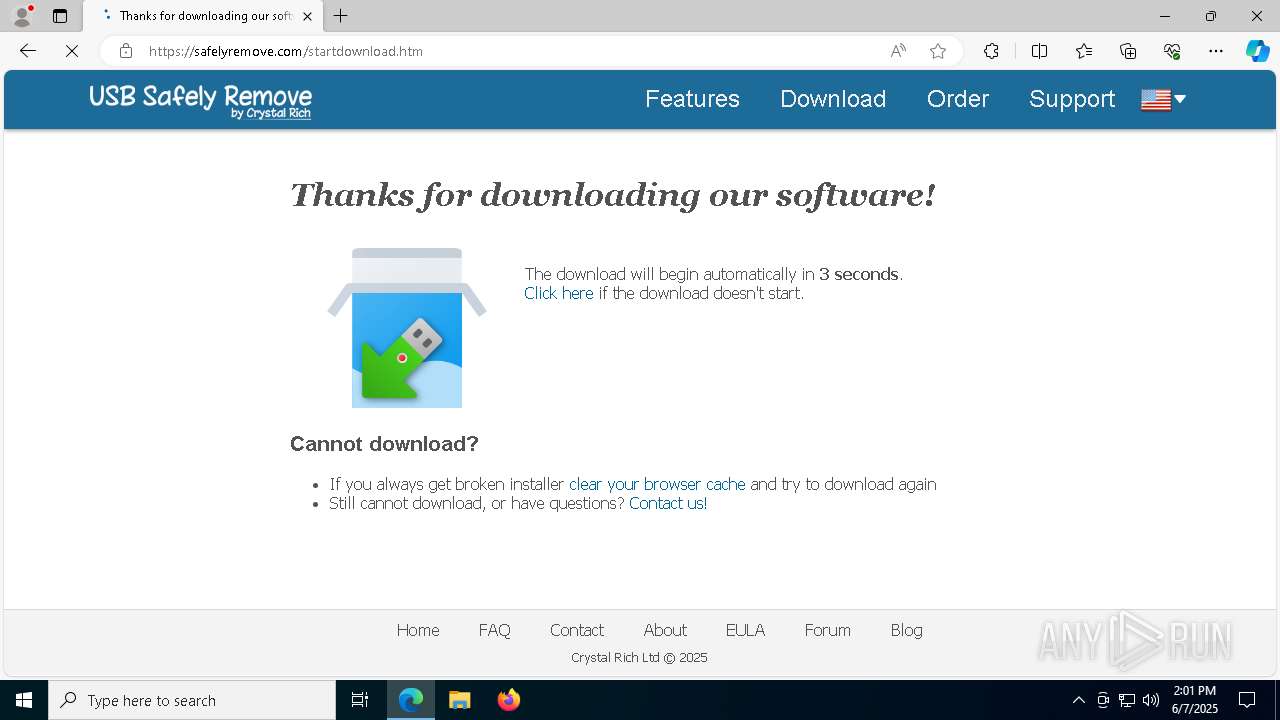Image resolution: width=1280 pixels, height=720 pixels.
Task: Click the taskbar search box
Action: click(192, 700)
